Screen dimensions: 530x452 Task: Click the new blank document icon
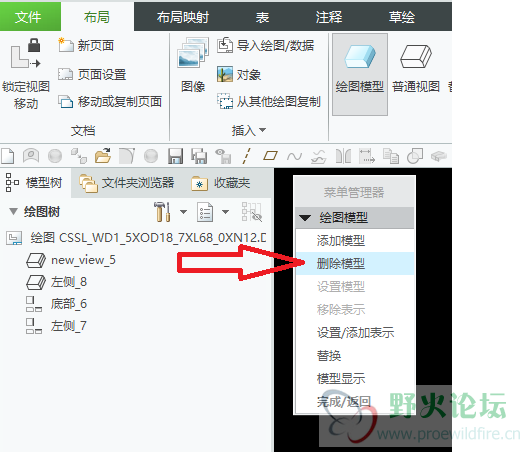click(x=8, y=156)
